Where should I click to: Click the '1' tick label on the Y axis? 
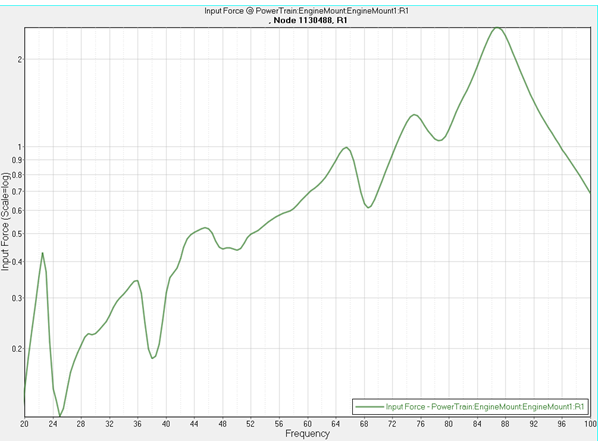point(17,147)
